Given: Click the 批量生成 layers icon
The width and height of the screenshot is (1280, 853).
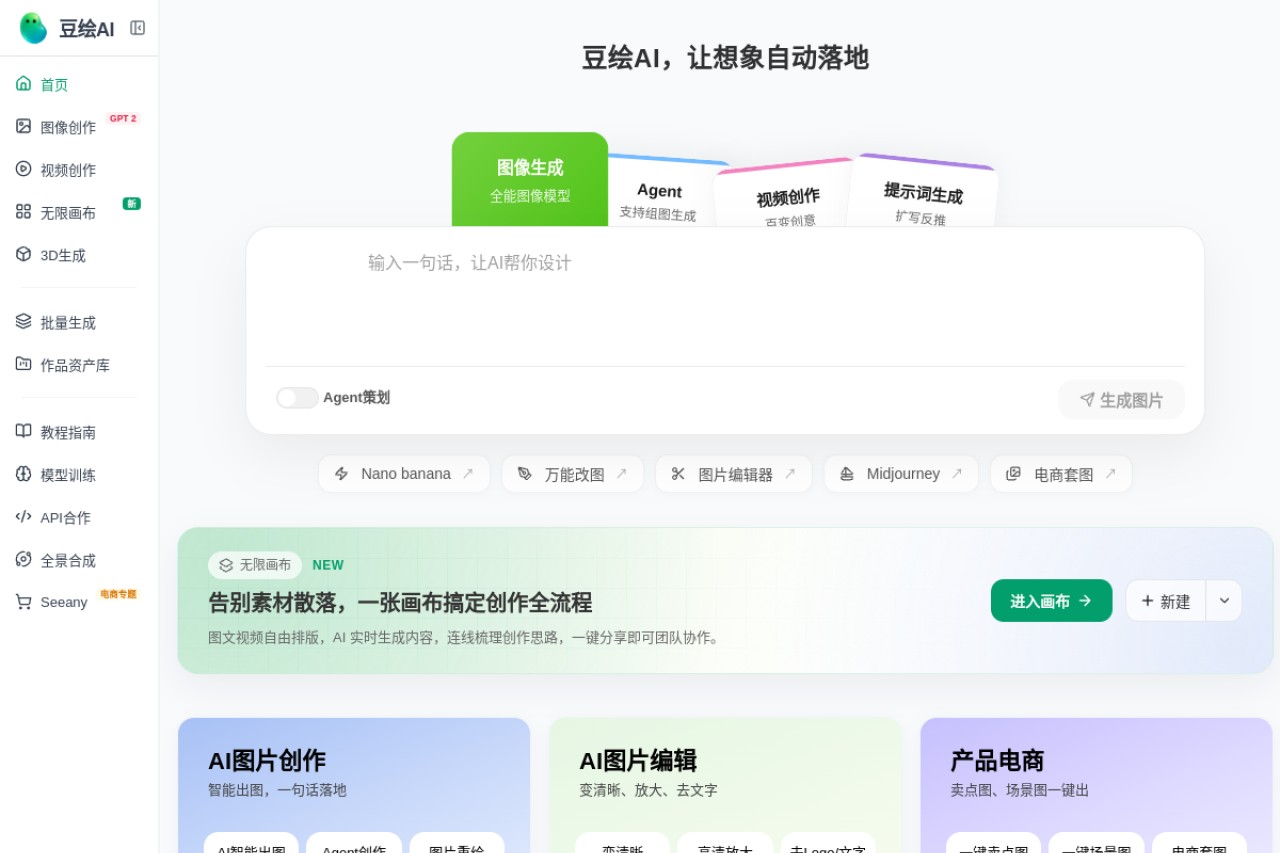Looking at the screenshot, I should (x=23, y=321).
